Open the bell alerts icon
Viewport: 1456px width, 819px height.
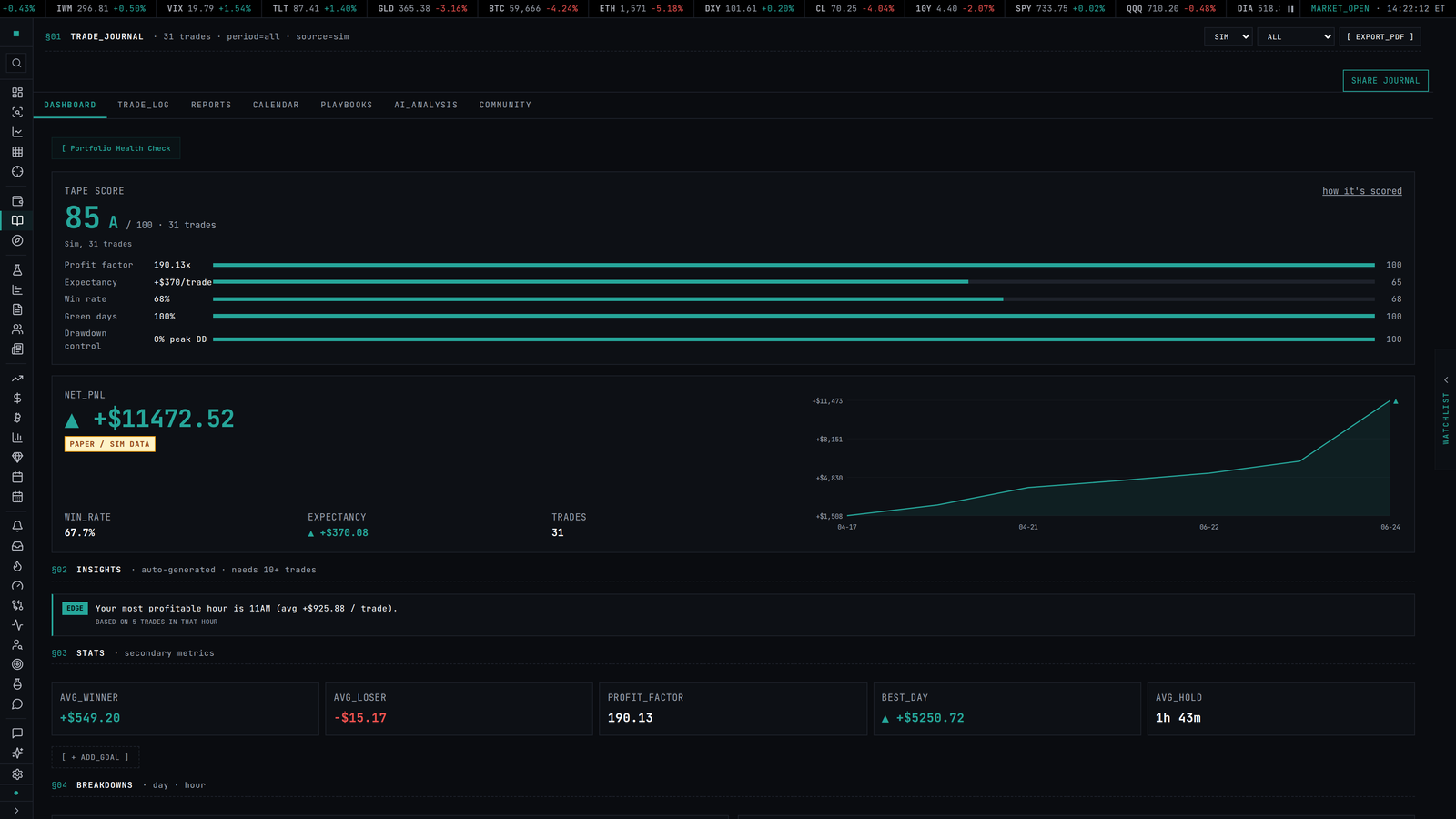pyautogui.click(x=16, y=527)
